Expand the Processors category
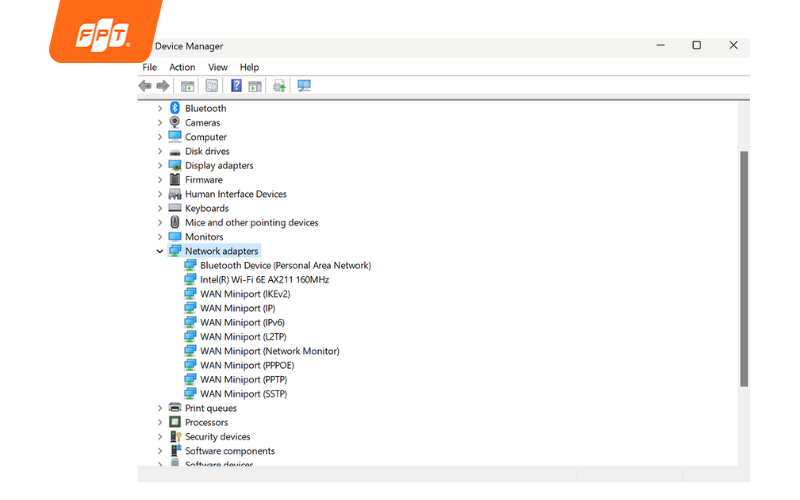This screenshot has height=500, width=800. (160, 423)
